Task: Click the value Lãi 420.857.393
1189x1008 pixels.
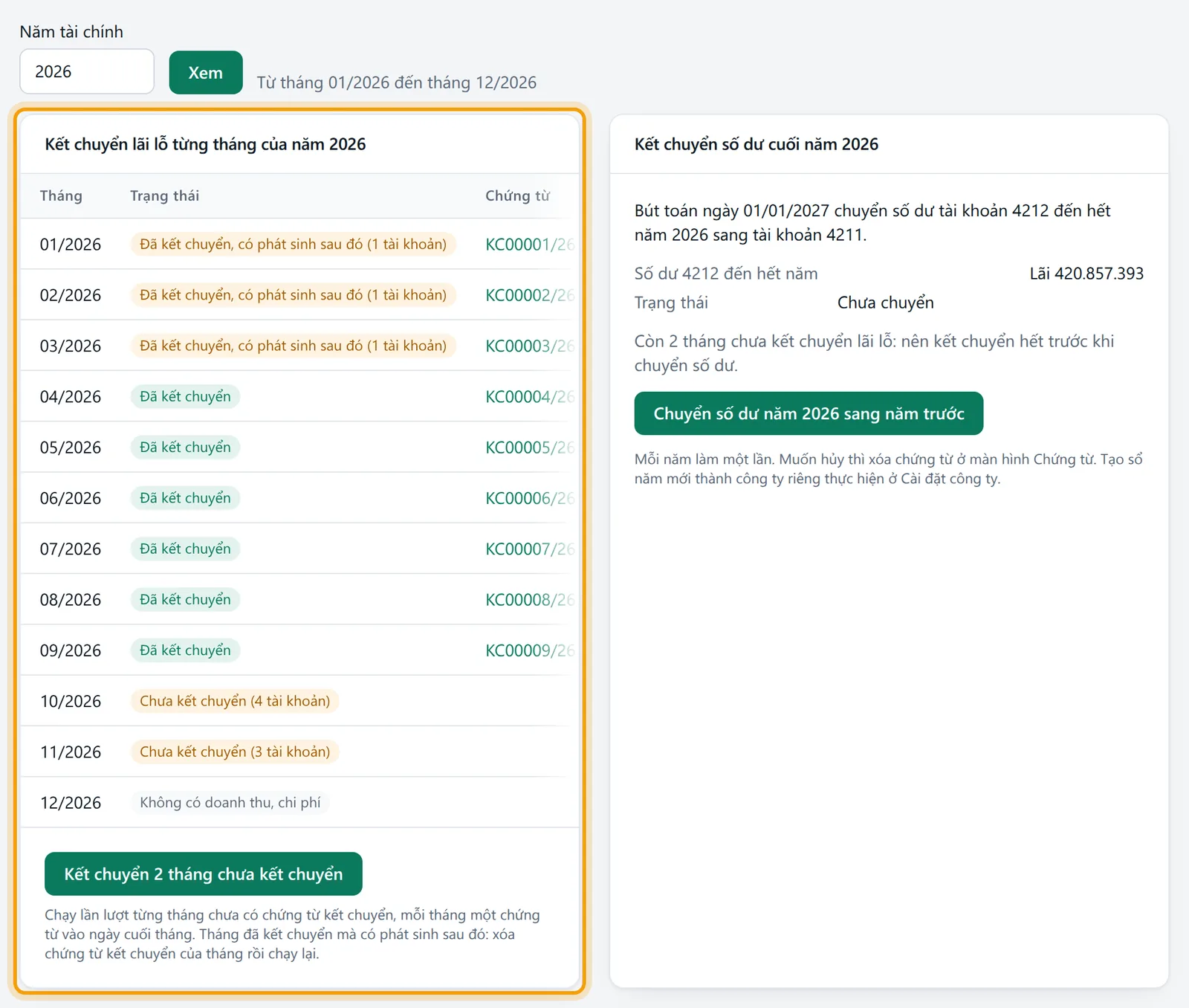Action: (x=1086, y=274)
